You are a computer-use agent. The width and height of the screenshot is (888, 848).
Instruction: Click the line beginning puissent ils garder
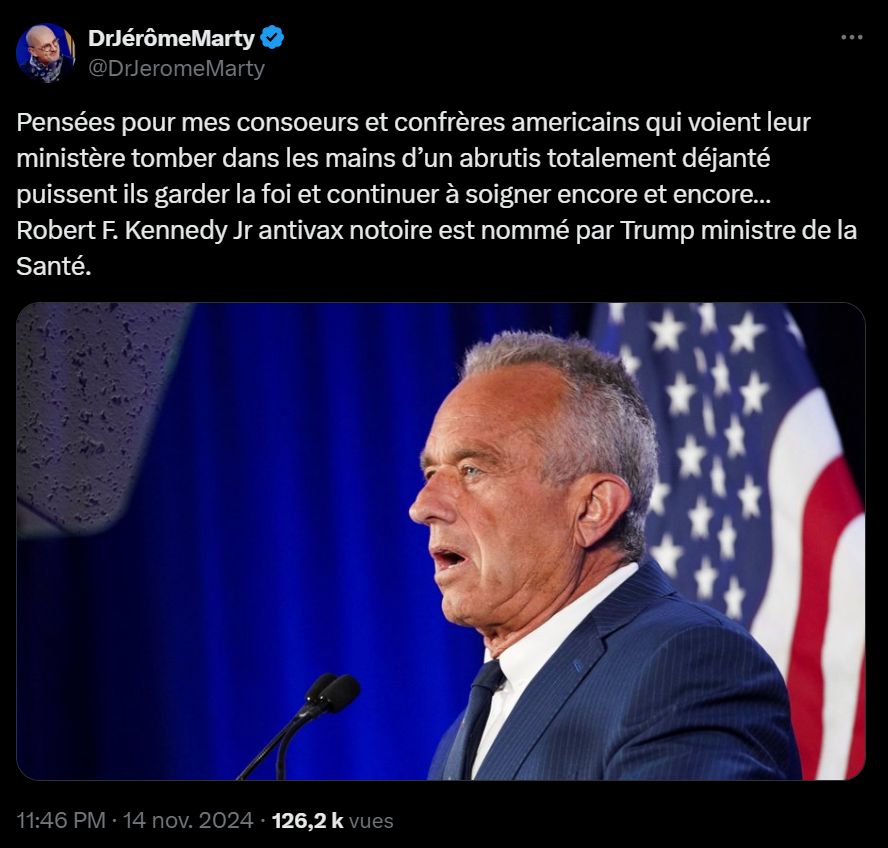click(394, 194)
